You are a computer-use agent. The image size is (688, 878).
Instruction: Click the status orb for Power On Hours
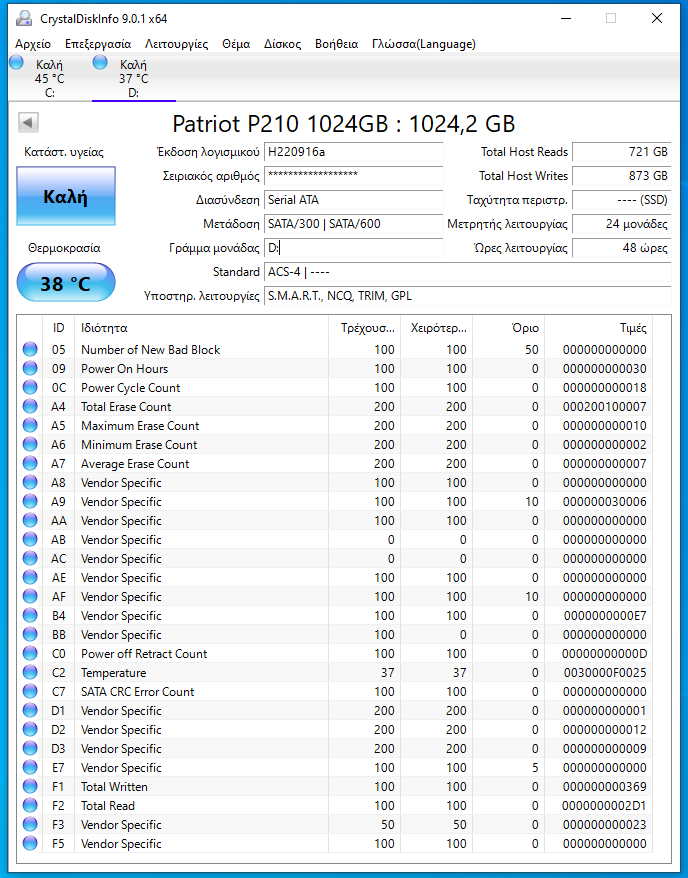pyautogui.click(x=30, y=369)
